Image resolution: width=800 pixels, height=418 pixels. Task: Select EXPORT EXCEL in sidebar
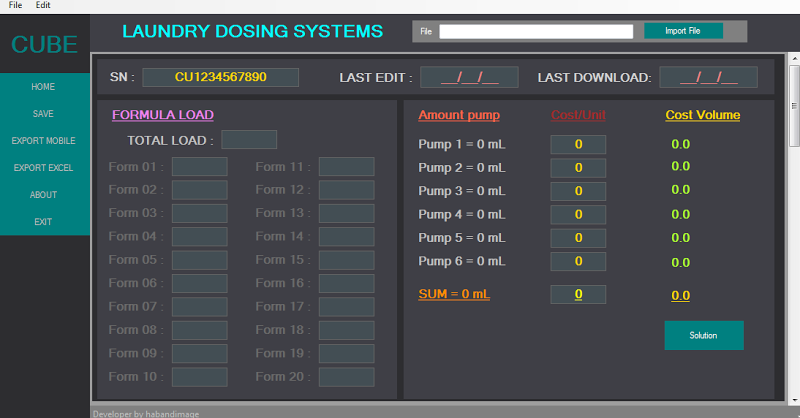[43, 168]
